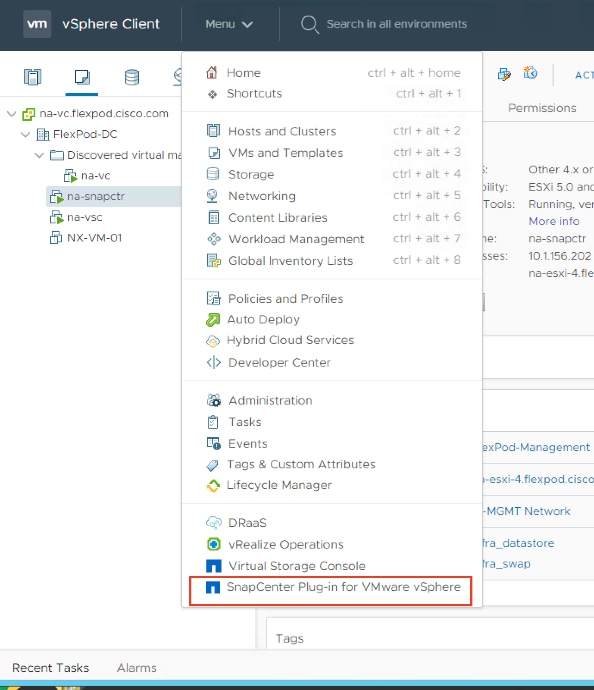Switch to the Storage inventory tab icon
594x690 pixels.
[x=132, y=77]
